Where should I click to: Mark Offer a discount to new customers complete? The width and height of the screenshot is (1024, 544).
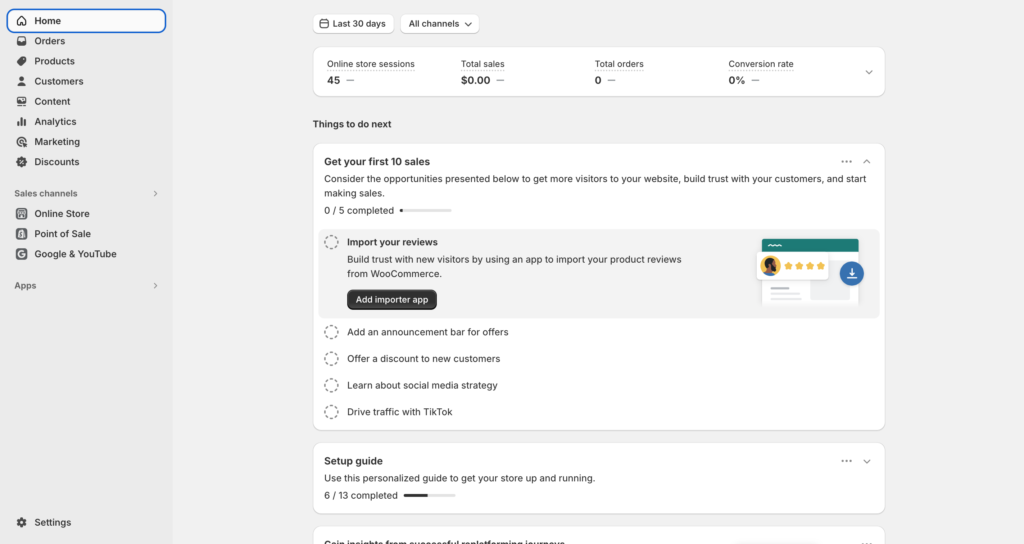point(332,359)
